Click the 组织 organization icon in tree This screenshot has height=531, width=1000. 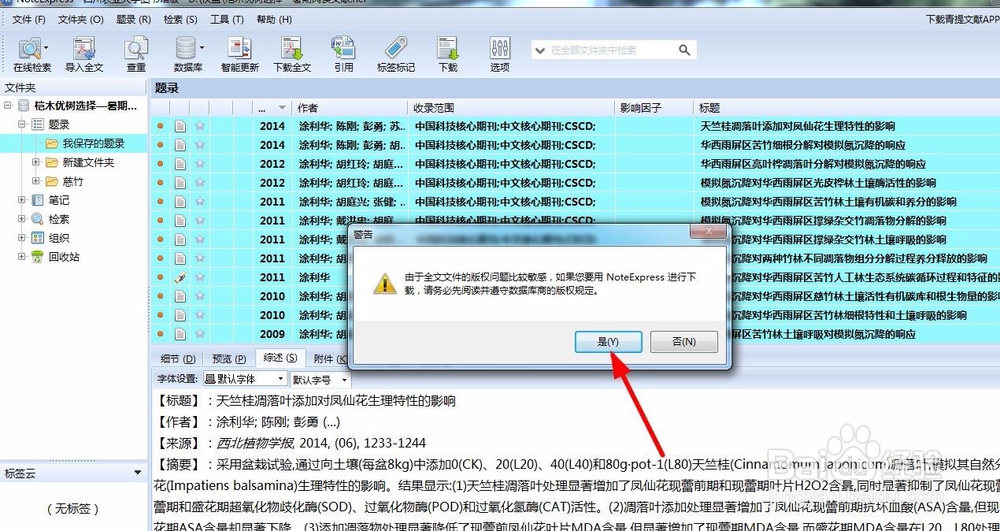[38, 238]
